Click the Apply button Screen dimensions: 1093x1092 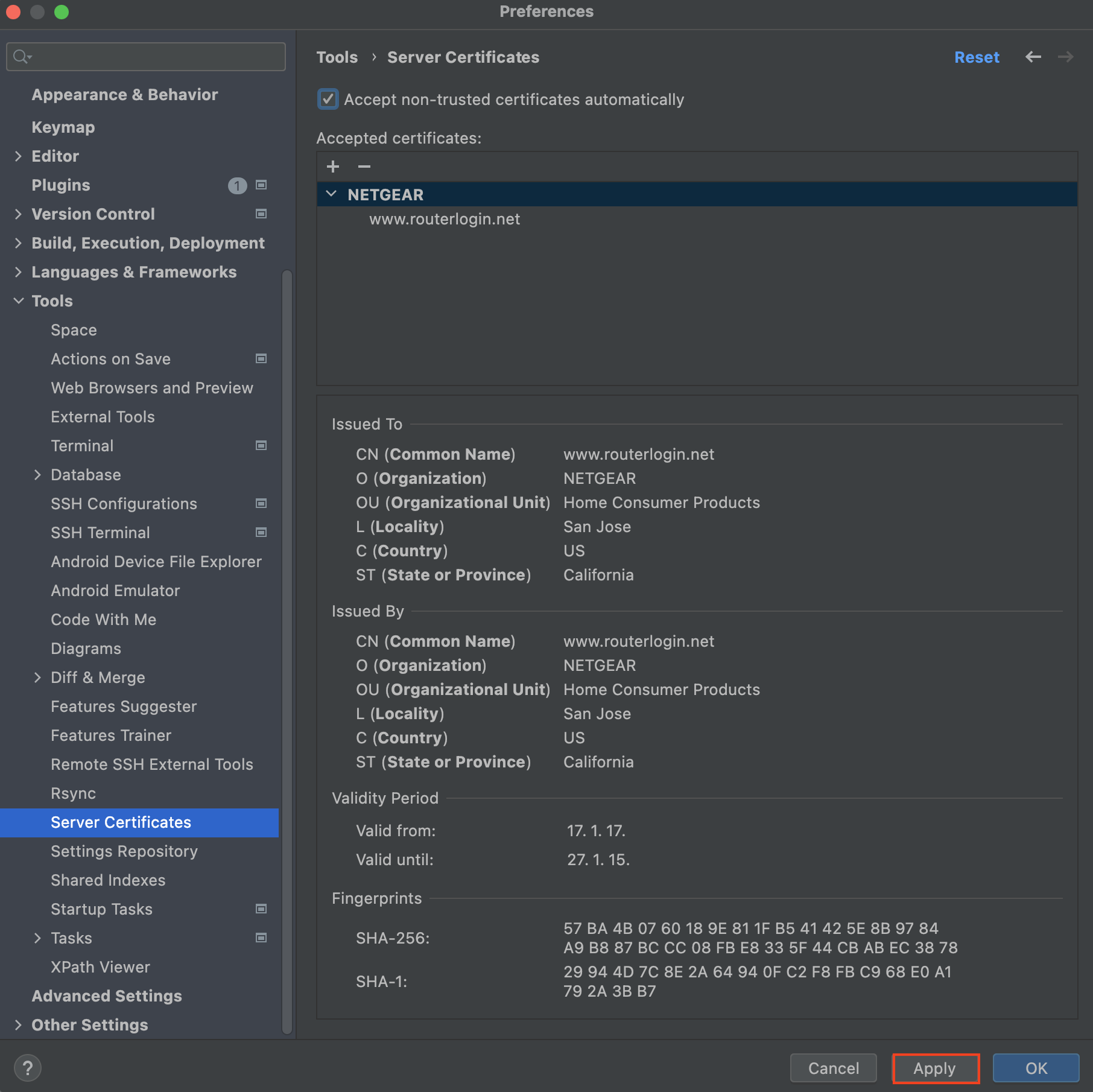(x=935, y=1068)
